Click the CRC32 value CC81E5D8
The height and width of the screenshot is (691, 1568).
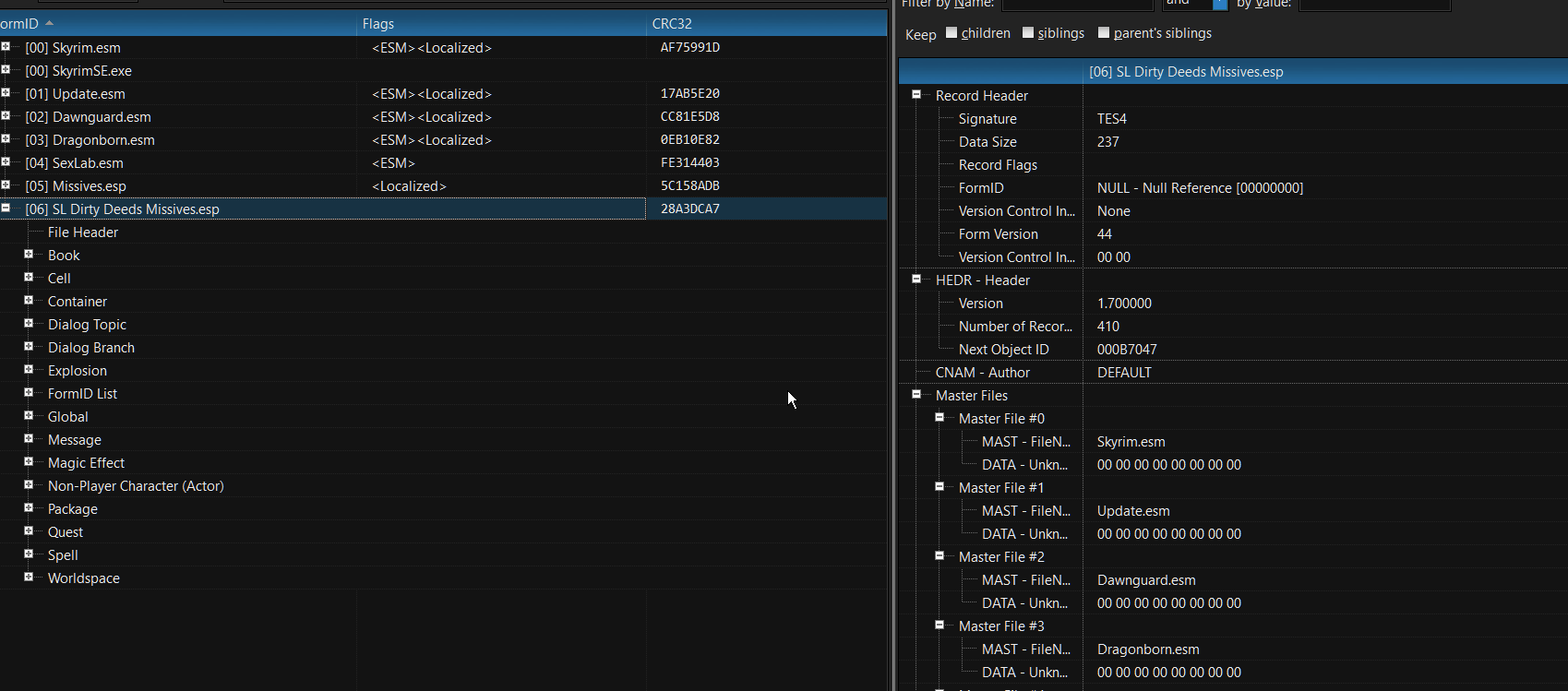tap(690, 116)
